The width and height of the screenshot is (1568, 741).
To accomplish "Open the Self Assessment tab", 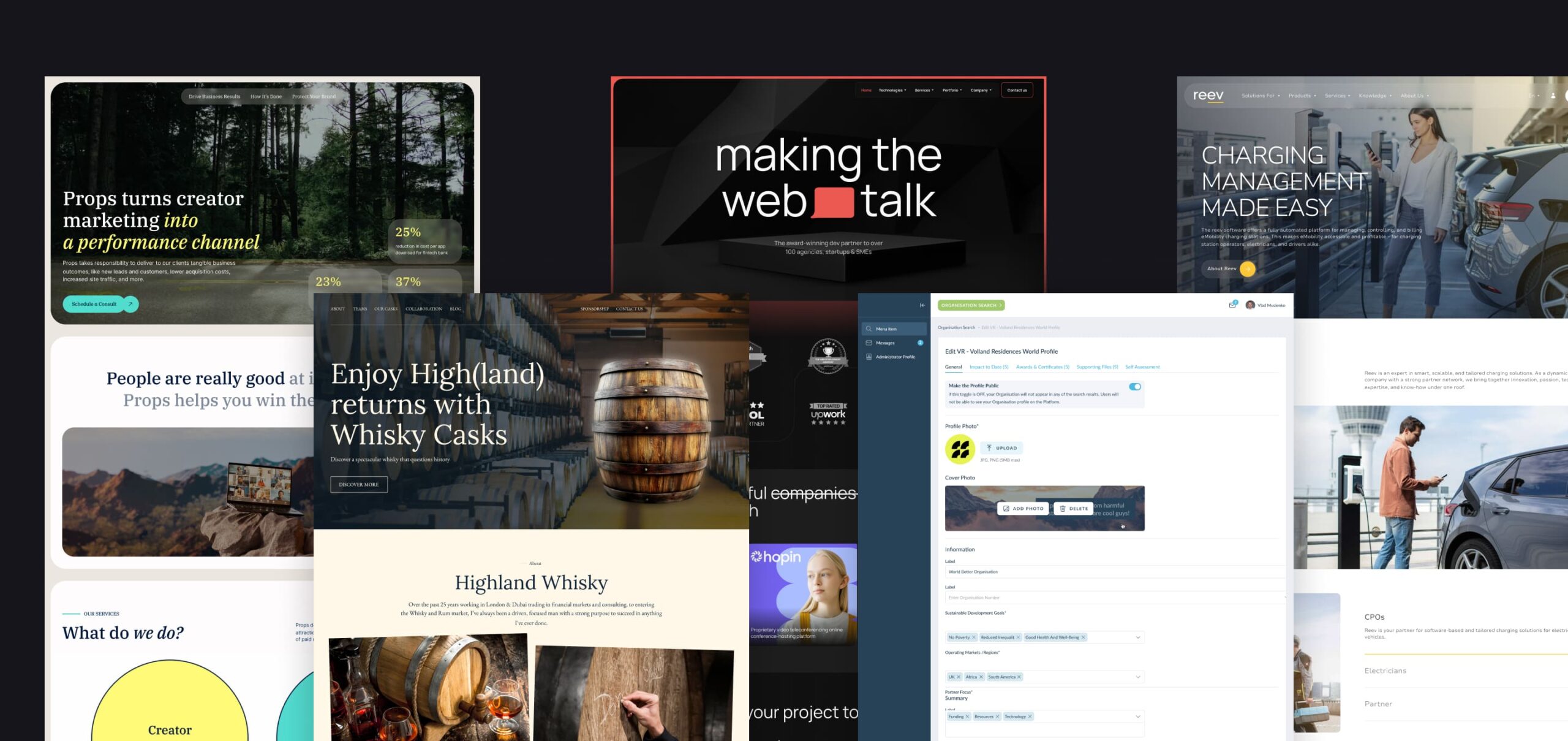I will (x=1142, y=367).
